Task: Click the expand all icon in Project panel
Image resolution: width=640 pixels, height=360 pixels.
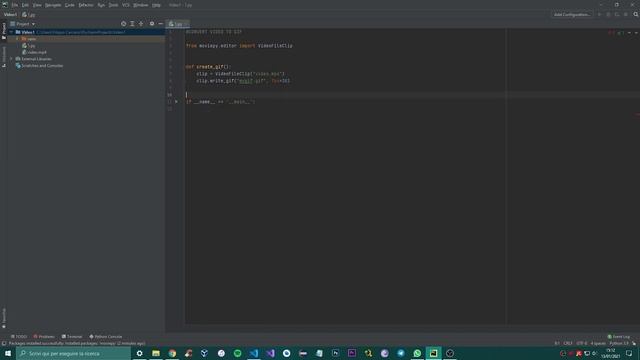Action: [132, 24]
